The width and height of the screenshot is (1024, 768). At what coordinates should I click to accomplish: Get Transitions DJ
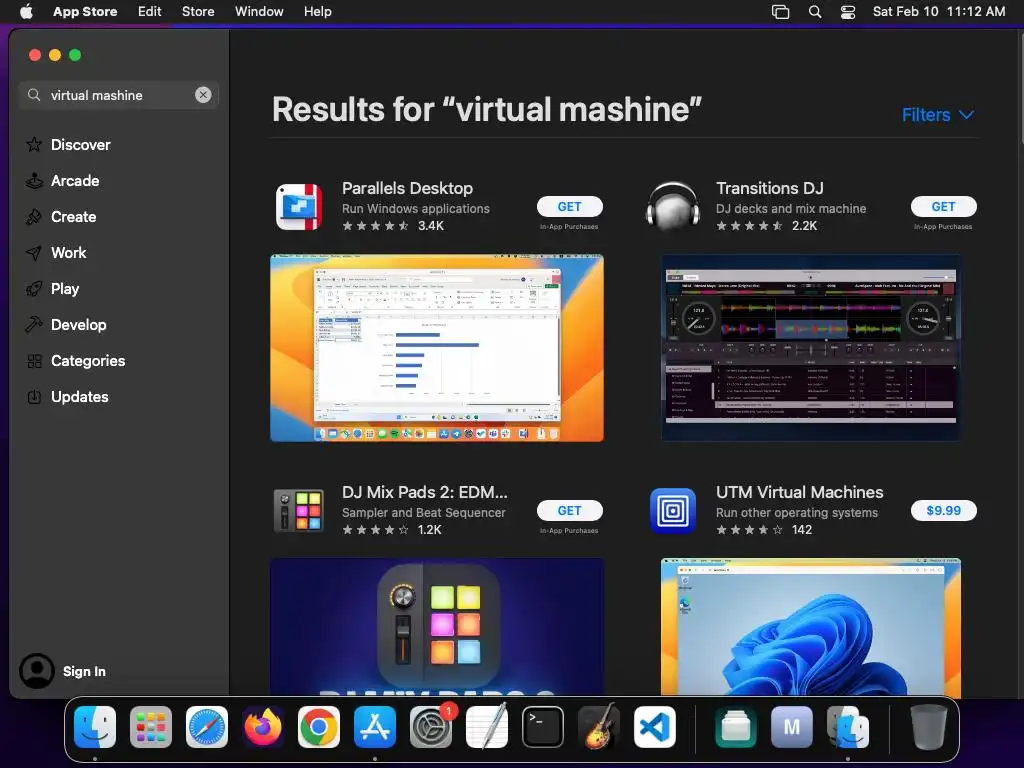[943, 206]
